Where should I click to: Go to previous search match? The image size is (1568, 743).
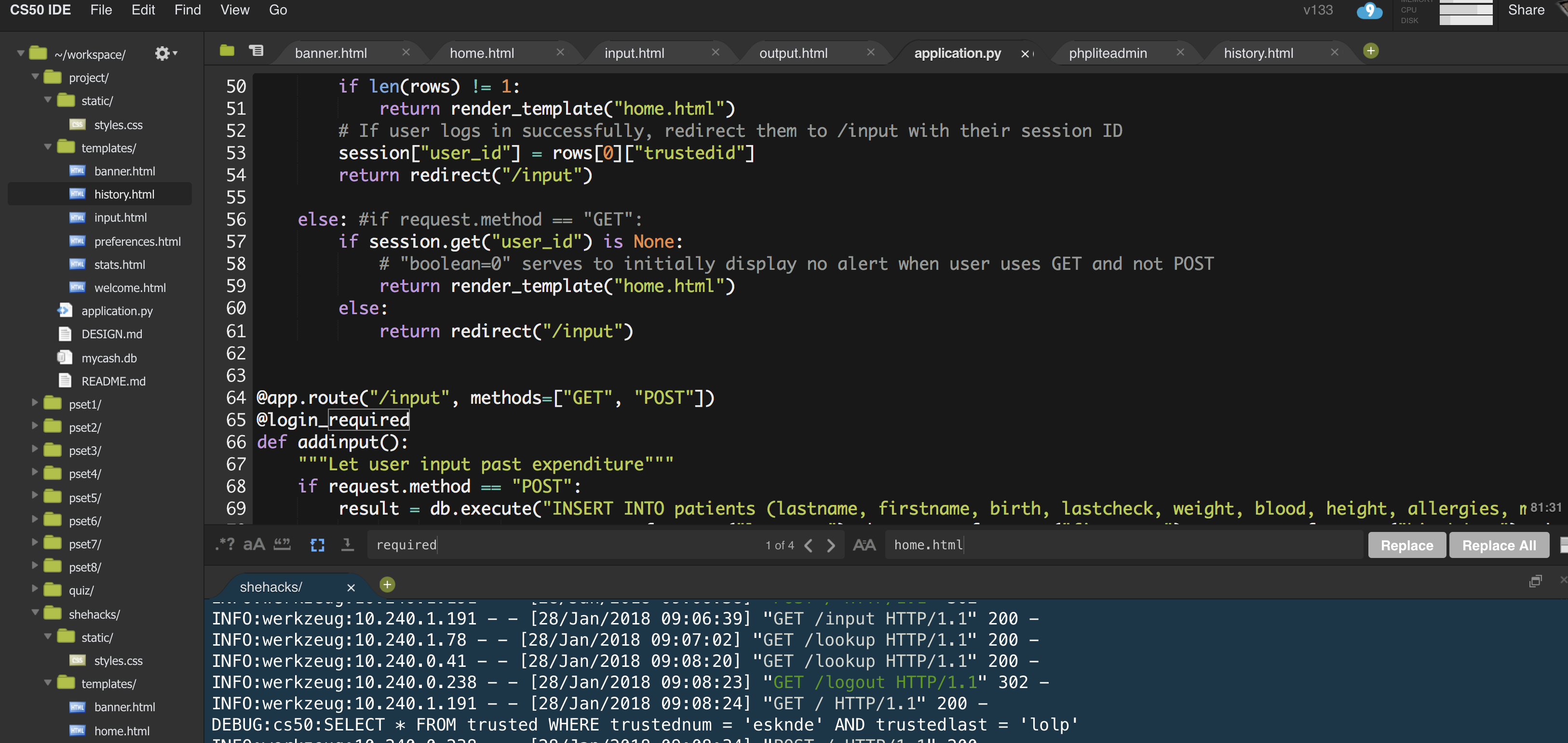[x=808, y=545]
